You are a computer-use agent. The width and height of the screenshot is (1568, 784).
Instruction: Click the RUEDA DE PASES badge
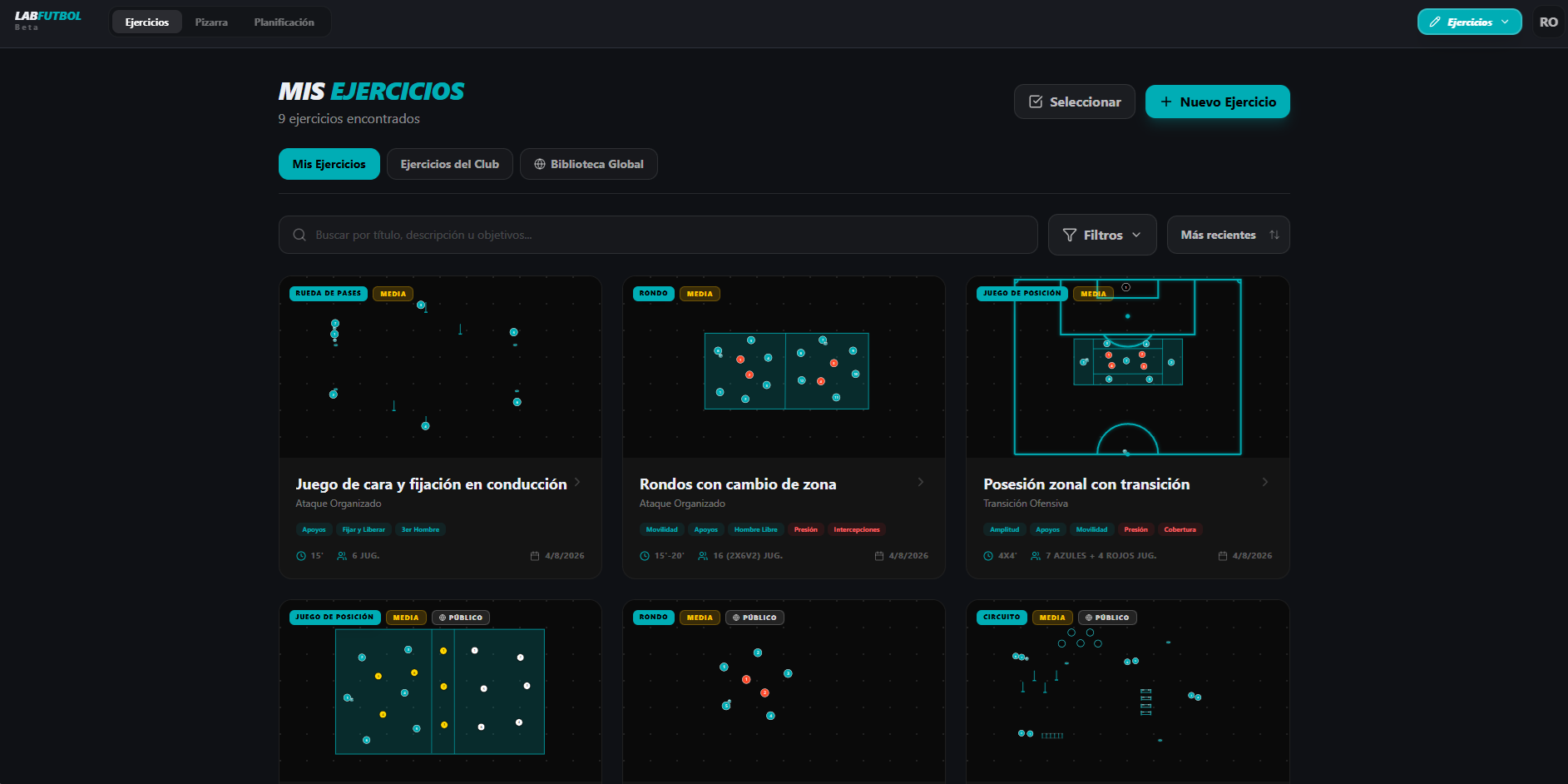[x=329, y=294]
